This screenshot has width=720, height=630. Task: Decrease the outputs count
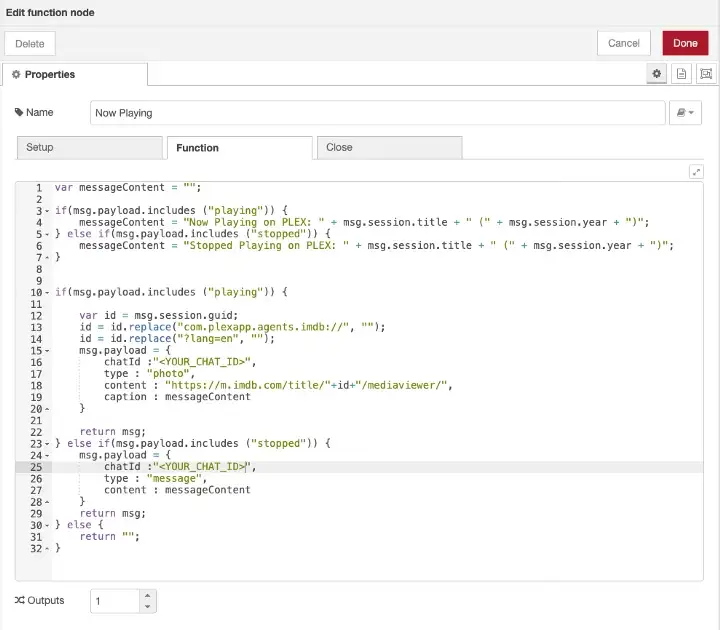coord(147,607)
